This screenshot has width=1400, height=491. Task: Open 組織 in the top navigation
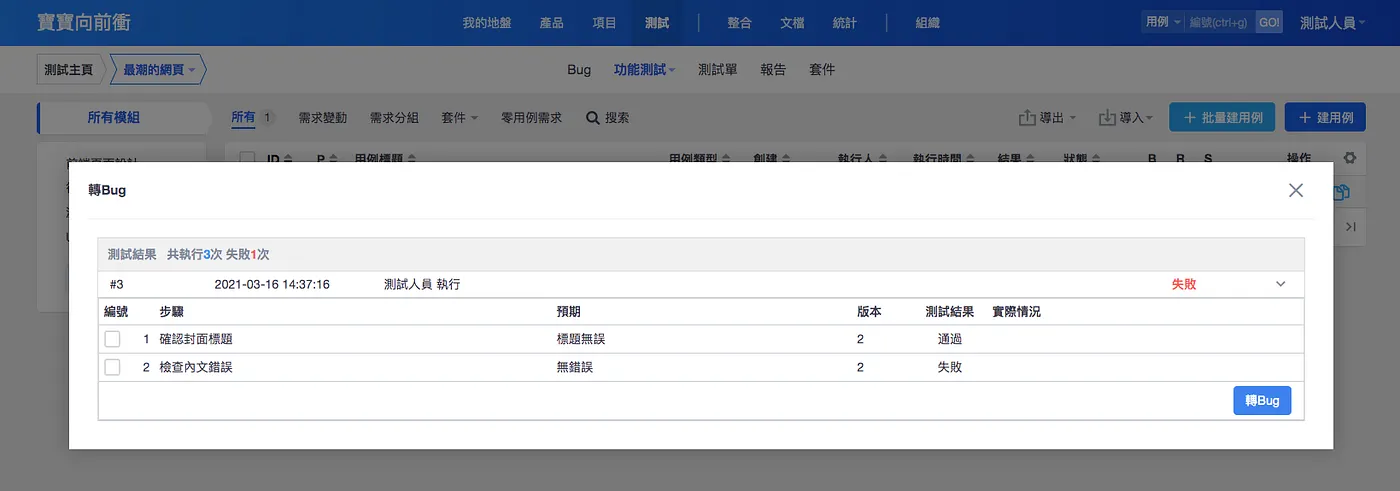927,22
